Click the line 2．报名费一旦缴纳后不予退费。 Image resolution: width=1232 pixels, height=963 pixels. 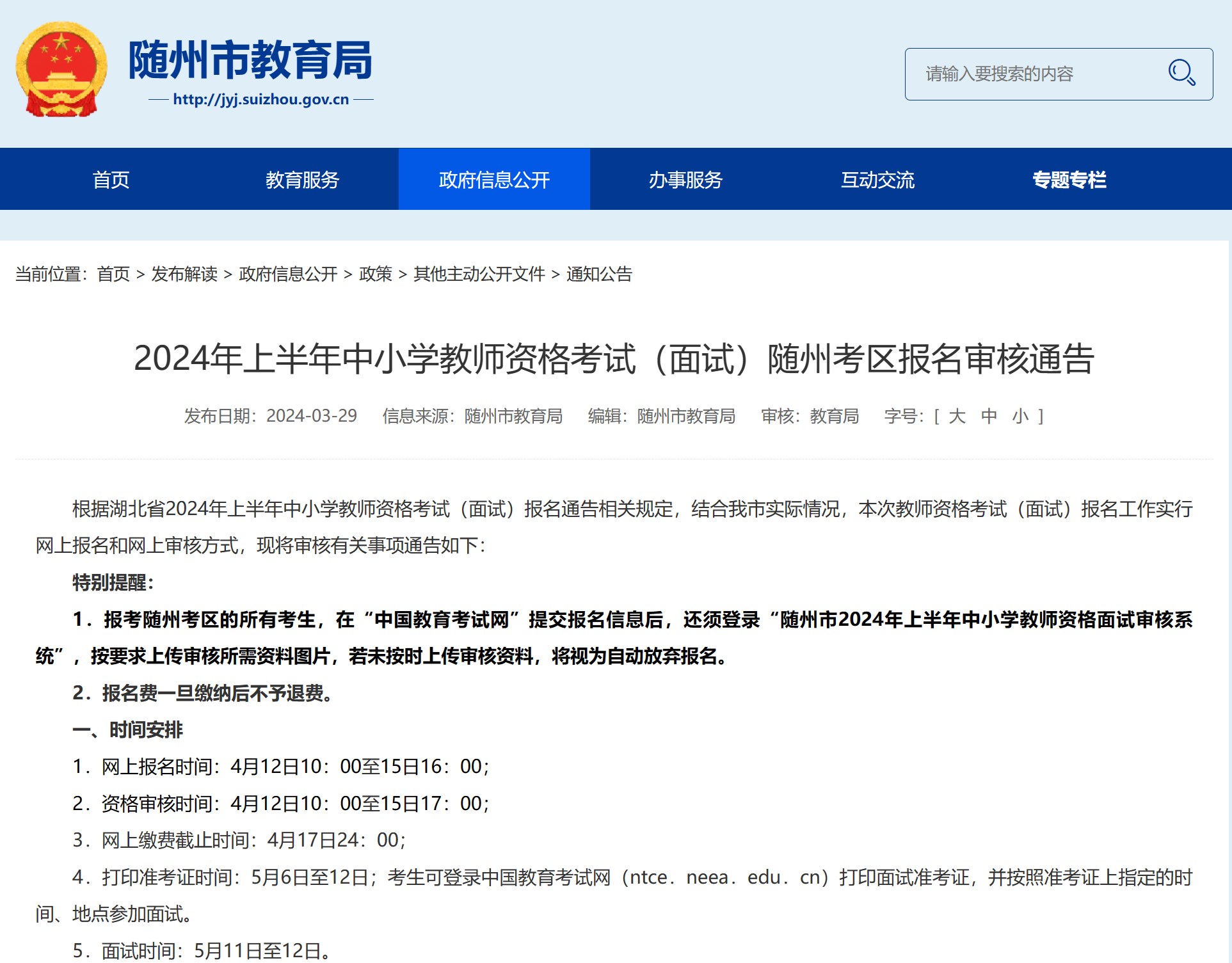coord(204,694)
